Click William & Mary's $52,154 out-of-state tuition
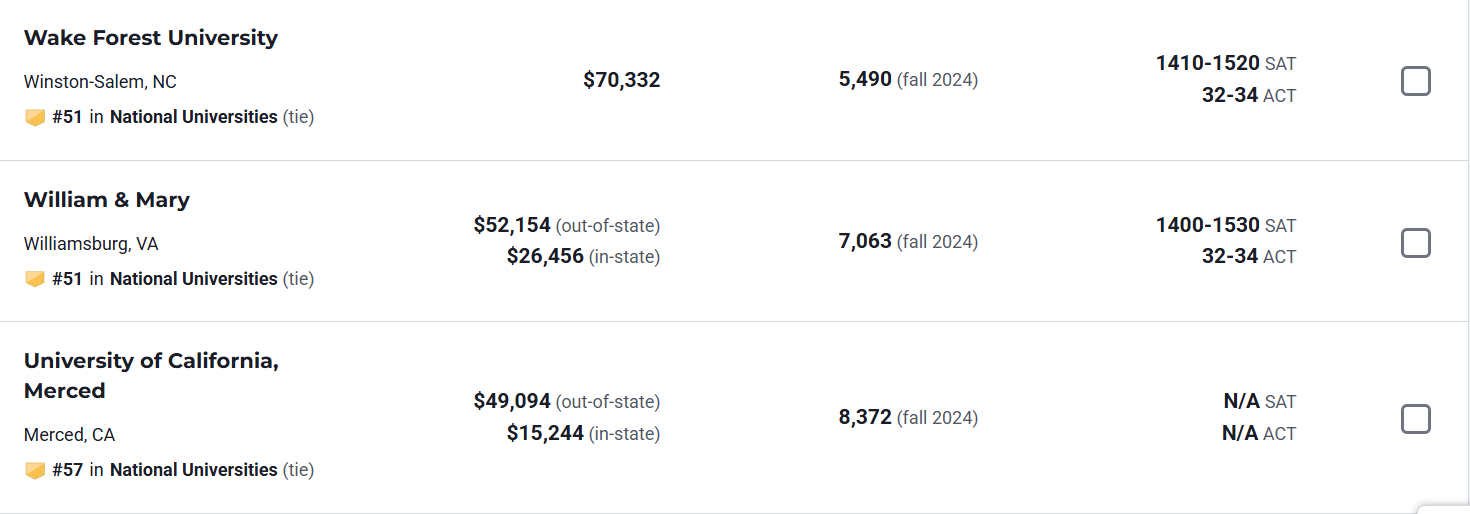1470x514 pixels. point(512,225)
